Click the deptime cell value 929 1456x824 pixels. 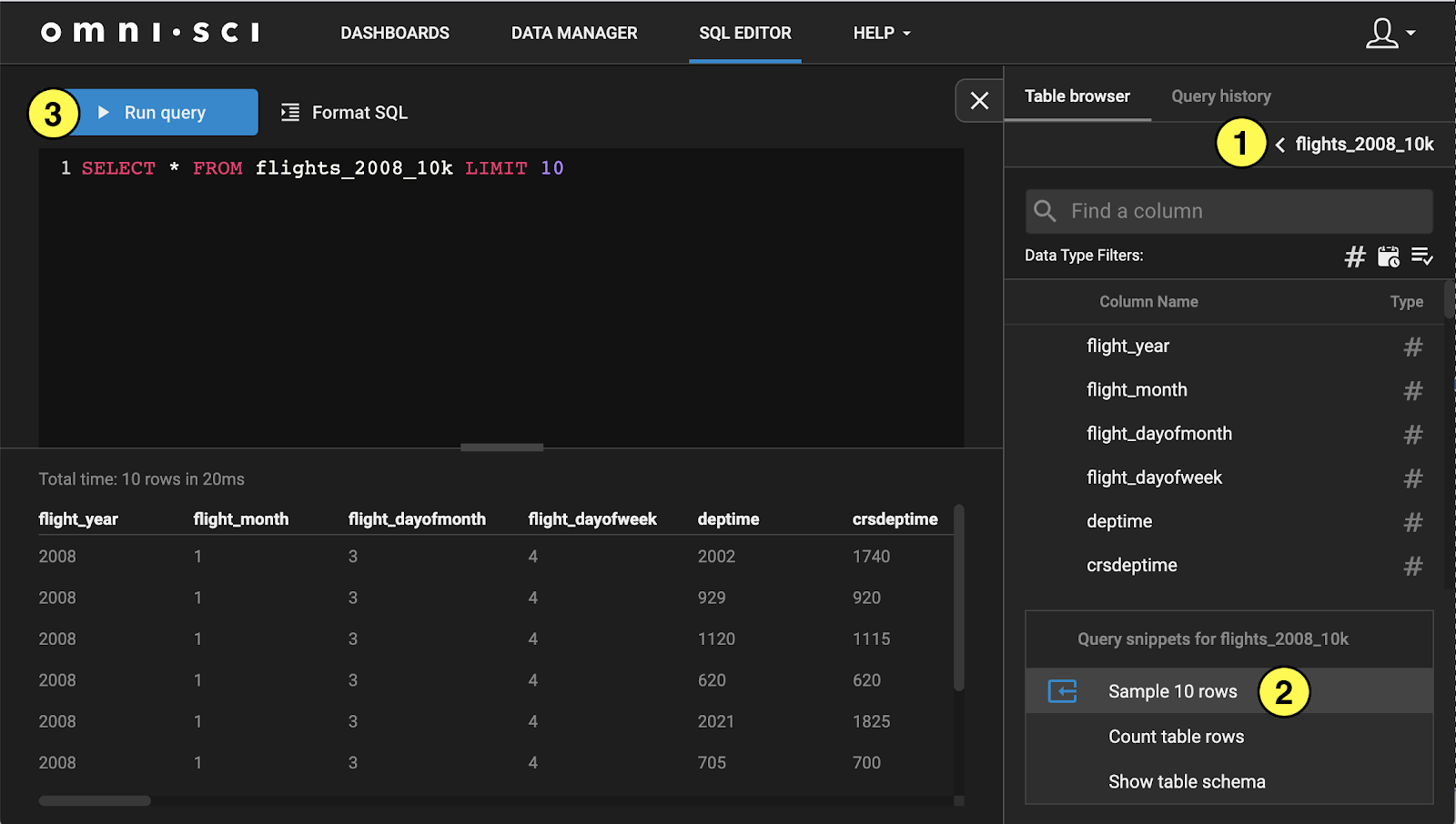[x=712, y=598]
